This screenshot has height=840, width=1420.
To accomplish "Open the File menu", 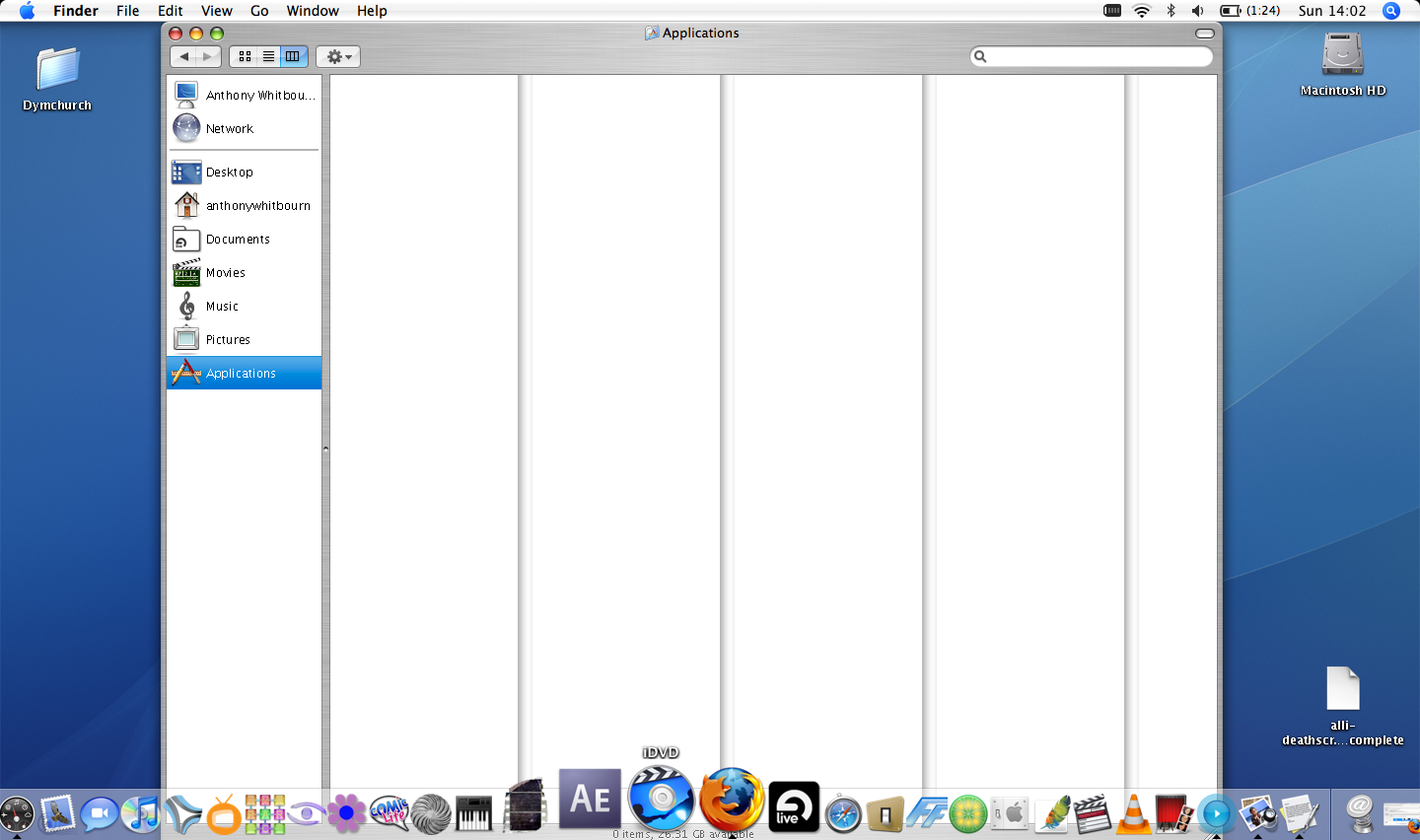I will pyautogui.click(x=128, y=11).
